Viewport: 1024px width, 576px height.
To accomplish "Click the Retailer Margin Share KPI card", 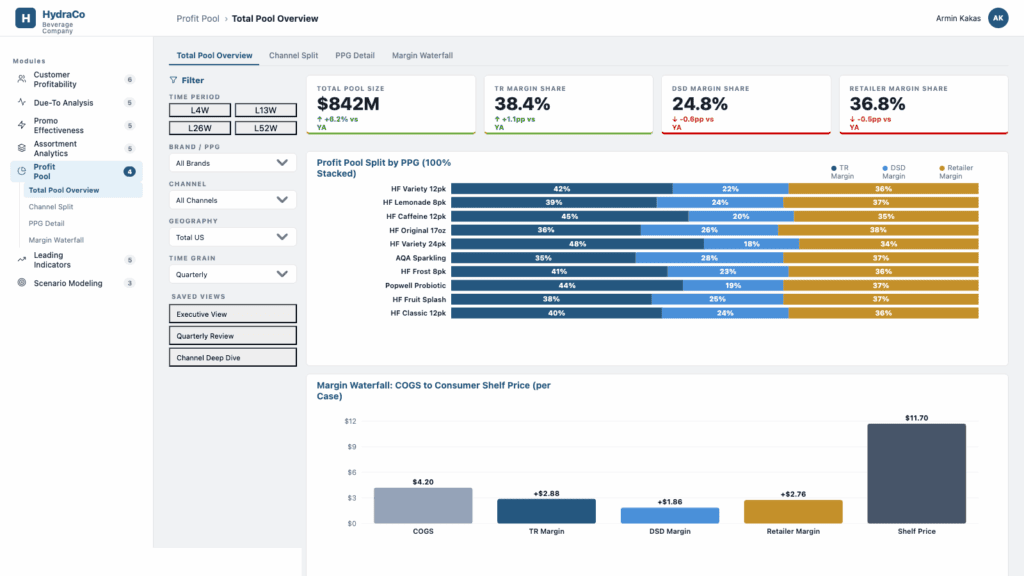I will [923, 105].
